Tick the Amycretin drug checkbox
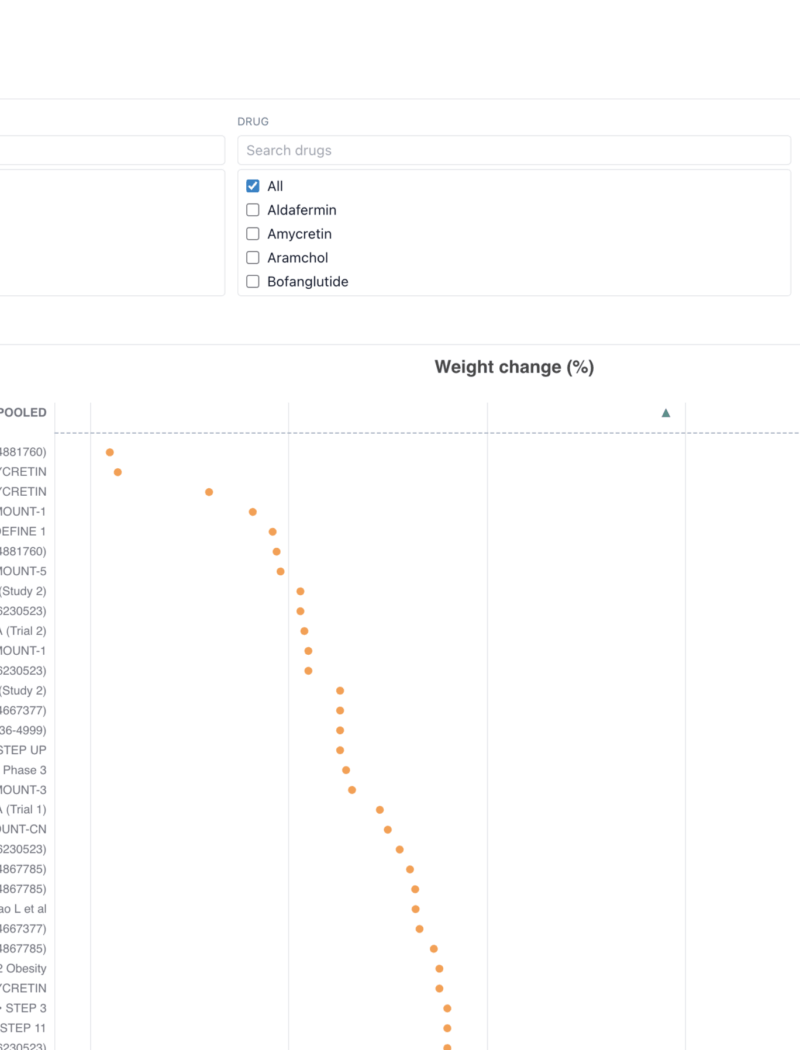The width and height of the screenshot is (800, 1050). 253,234
